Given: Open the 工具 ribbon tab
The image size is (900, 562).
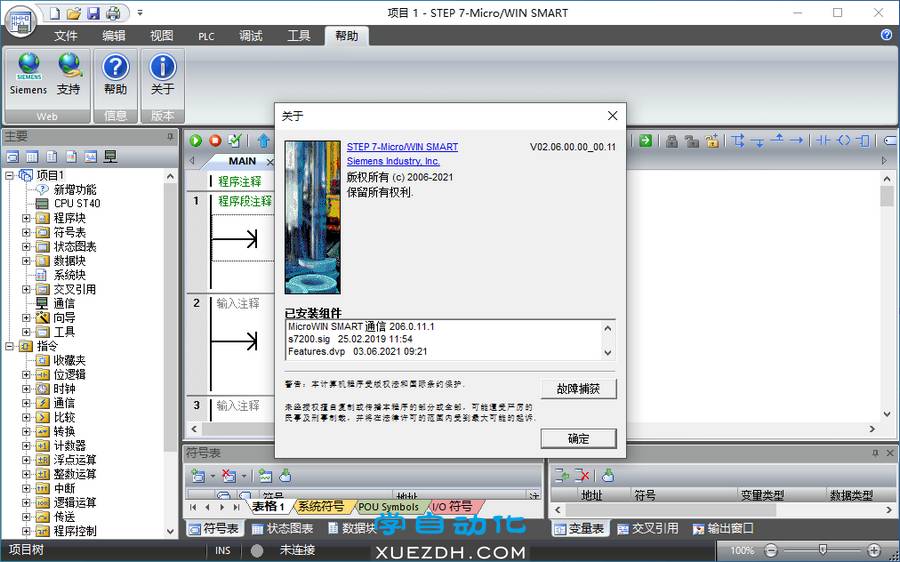Looking at the screenshot, I should pyautogui.click(x=298, y=36).
